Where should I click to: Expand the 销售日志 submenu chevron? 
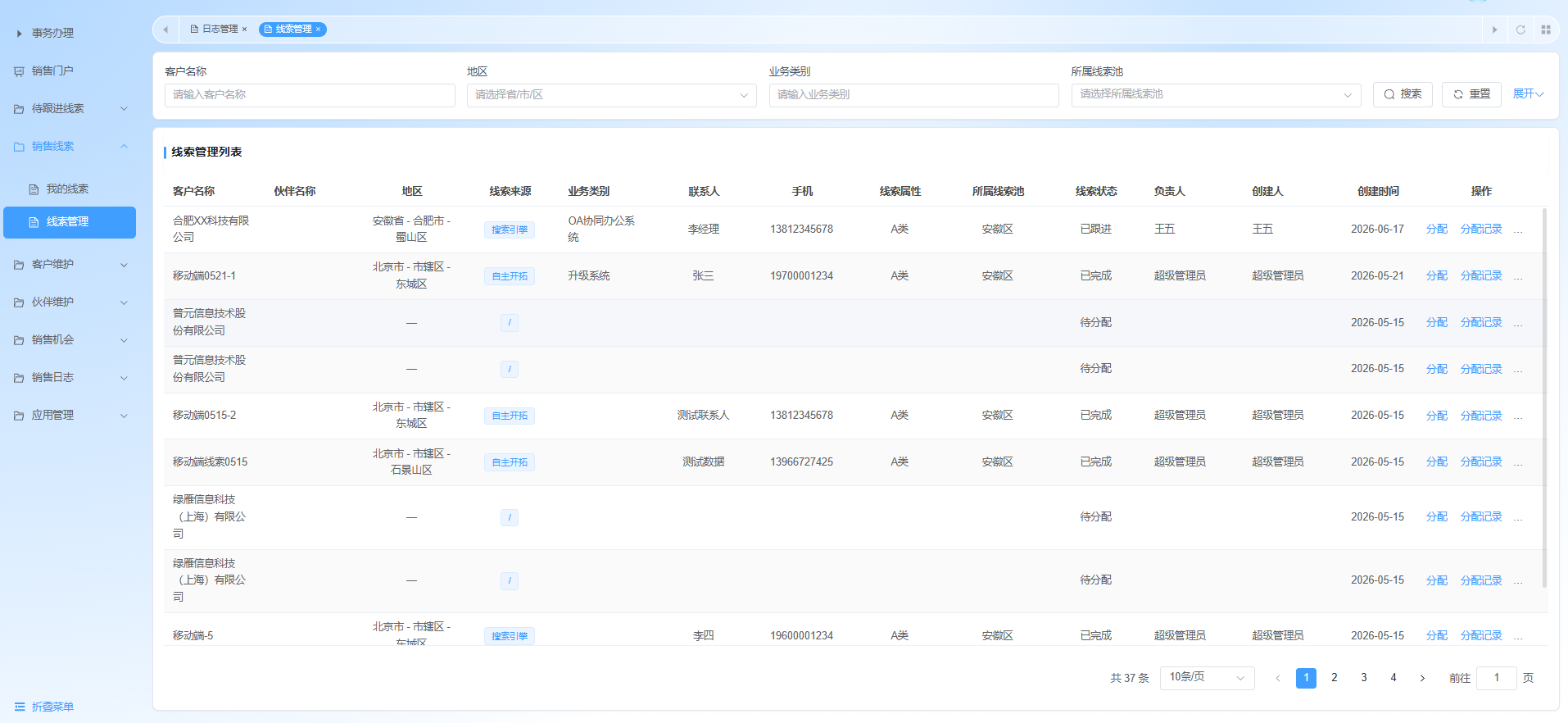tap(124, 378)
